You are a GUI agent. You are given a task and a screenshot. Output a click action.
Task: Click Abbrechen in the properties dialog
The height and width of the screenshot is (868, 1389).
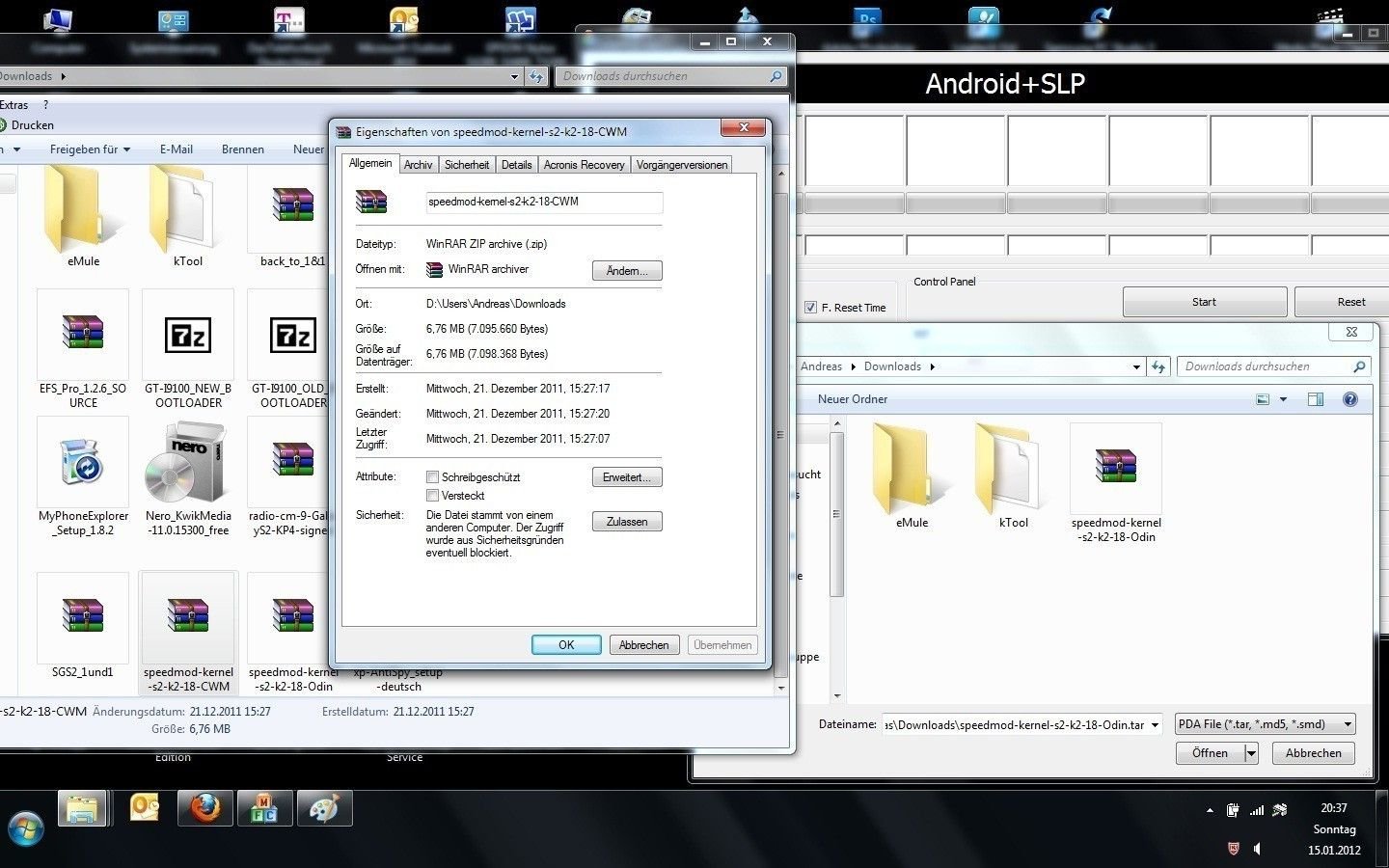644,645
